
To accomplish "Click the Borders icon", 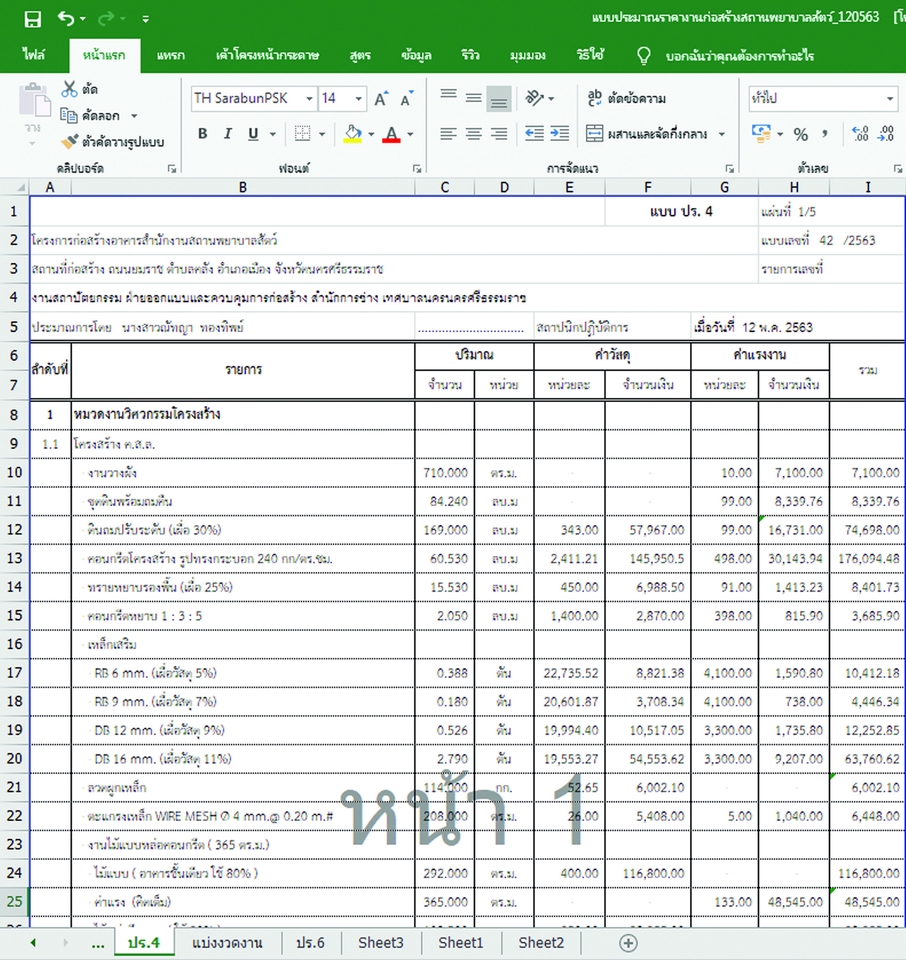I will [302, 133].
